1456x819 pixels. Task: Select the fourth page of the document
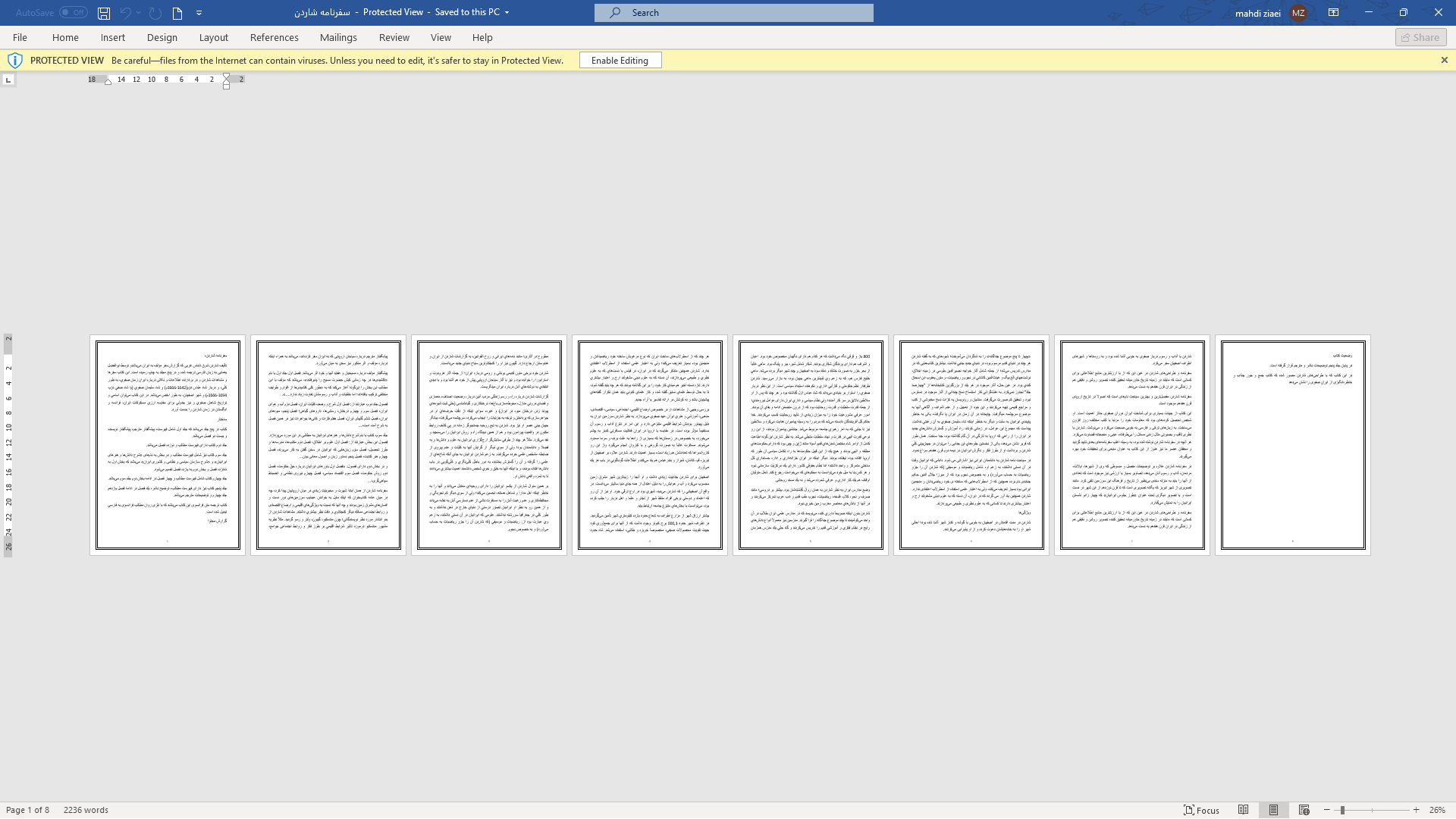(650, 445)
